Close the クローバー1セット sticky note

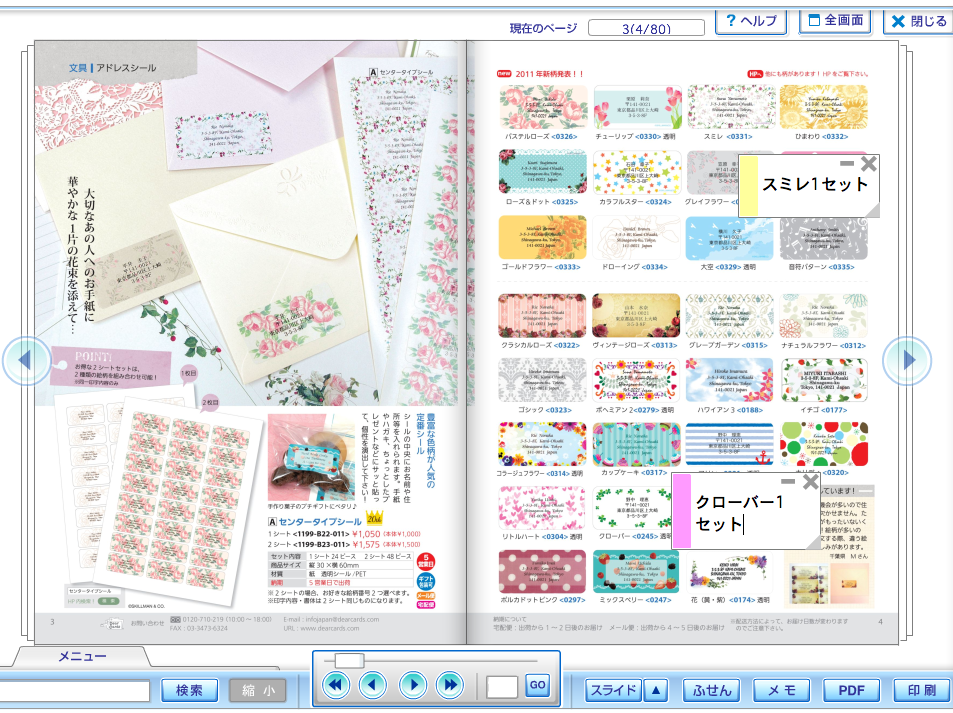click(811, 482)
